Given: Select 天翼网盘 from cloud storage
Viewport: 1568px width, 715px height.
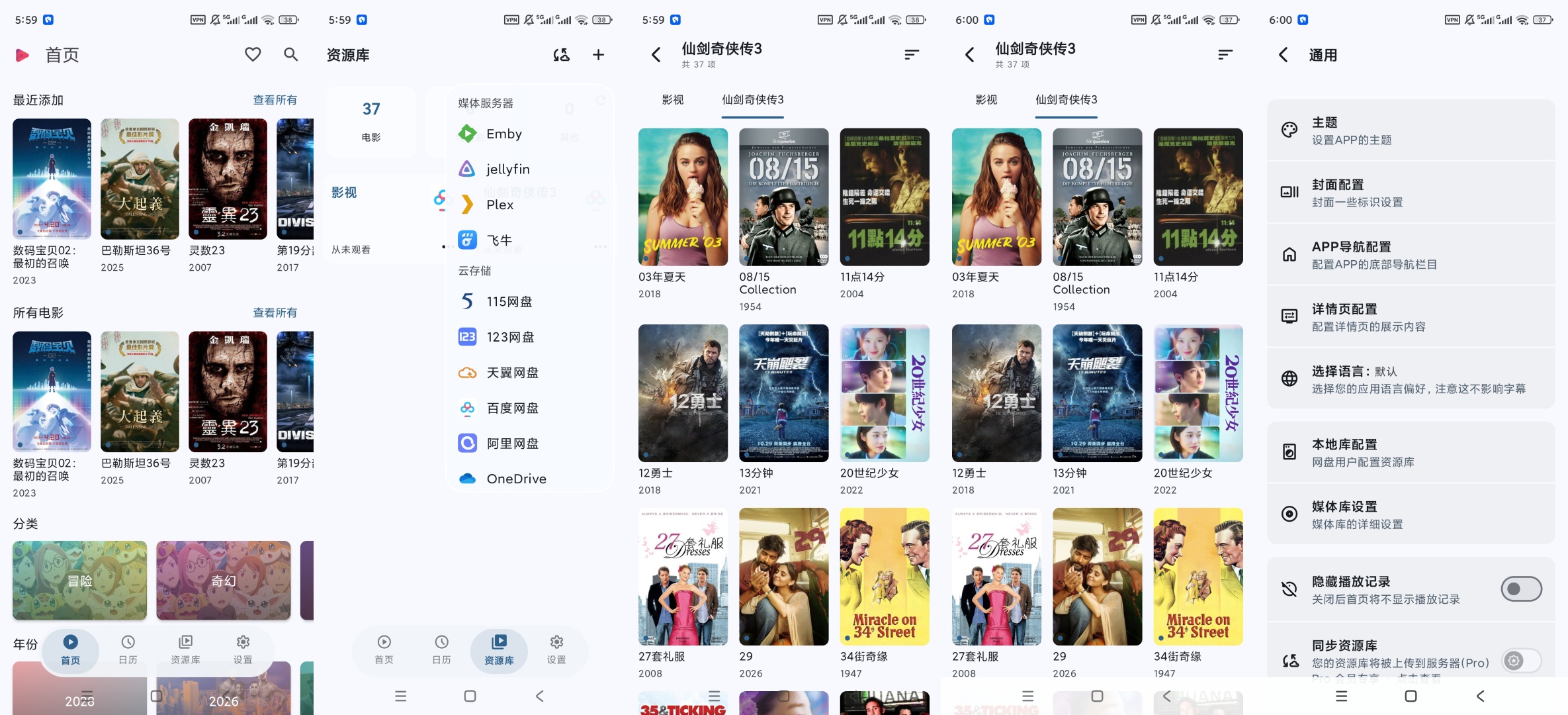Looking at the screenshot, I should tap(529, 373).
